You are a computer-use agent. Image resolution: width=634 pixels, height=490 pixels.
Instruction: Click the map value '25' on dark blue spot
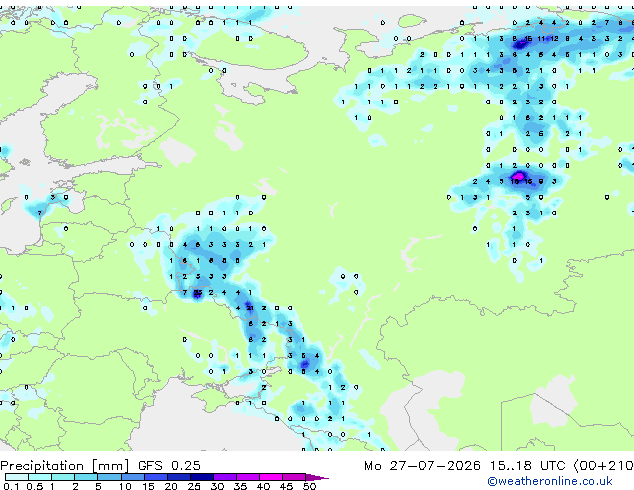pos(198,292)
